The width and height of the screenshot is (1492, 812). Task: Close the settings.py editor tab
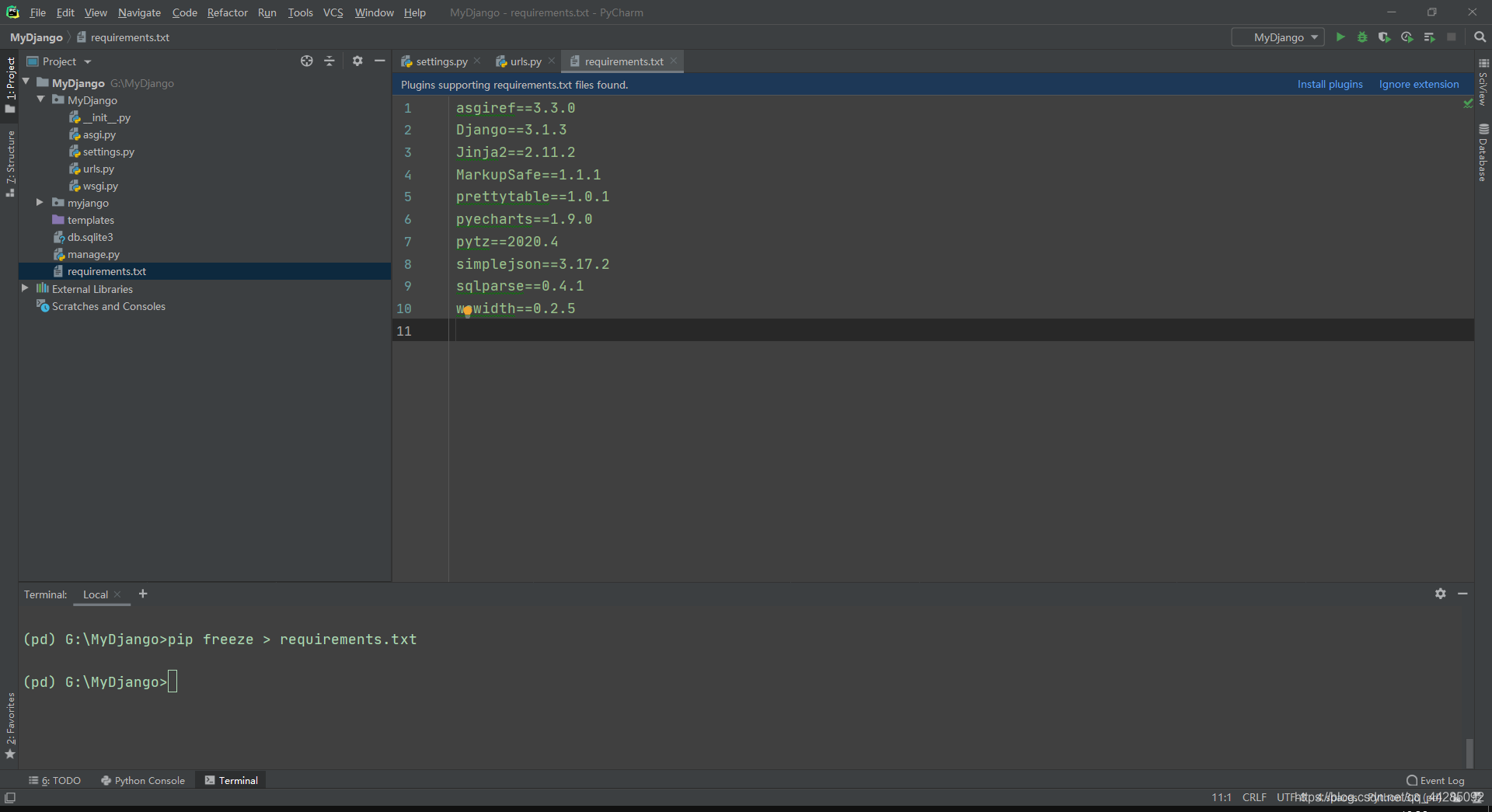coord(477,61)
